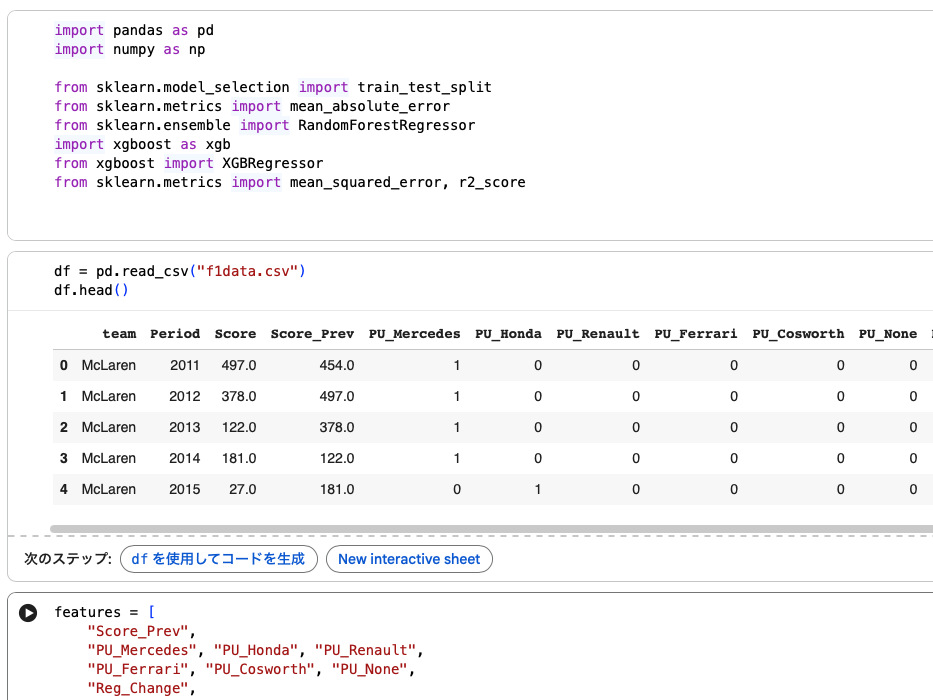Viewport: 933px width, 700px height.
Task: Select the 'PU_None' column header
Action: click(x=887, y=334)
